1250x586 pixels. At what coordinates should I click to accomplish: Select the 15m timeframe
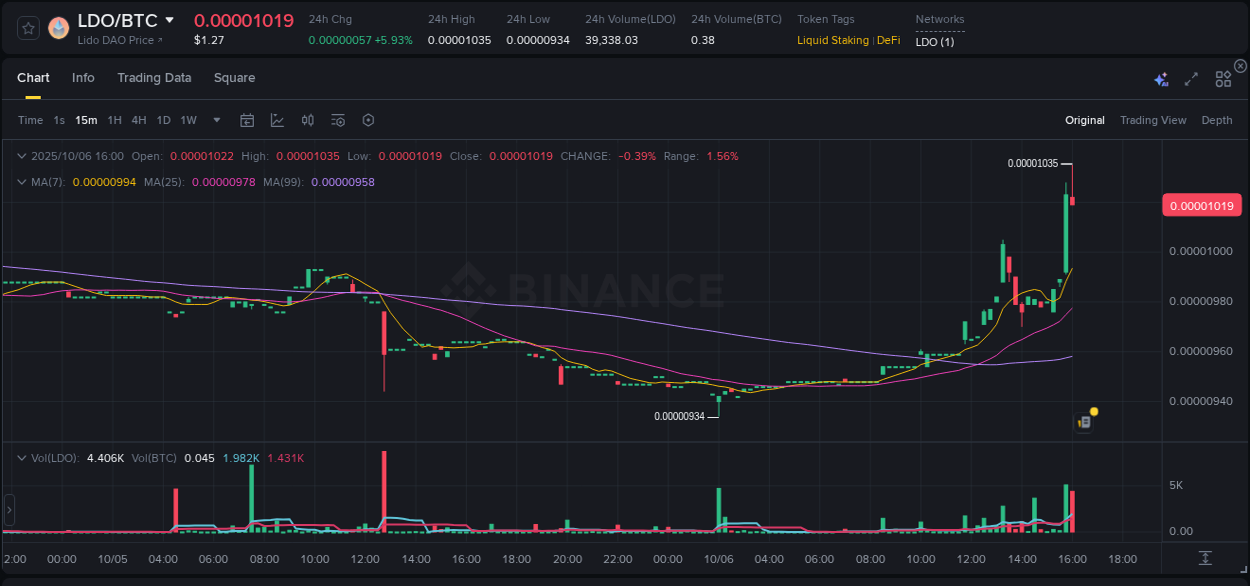click(86, 120)
